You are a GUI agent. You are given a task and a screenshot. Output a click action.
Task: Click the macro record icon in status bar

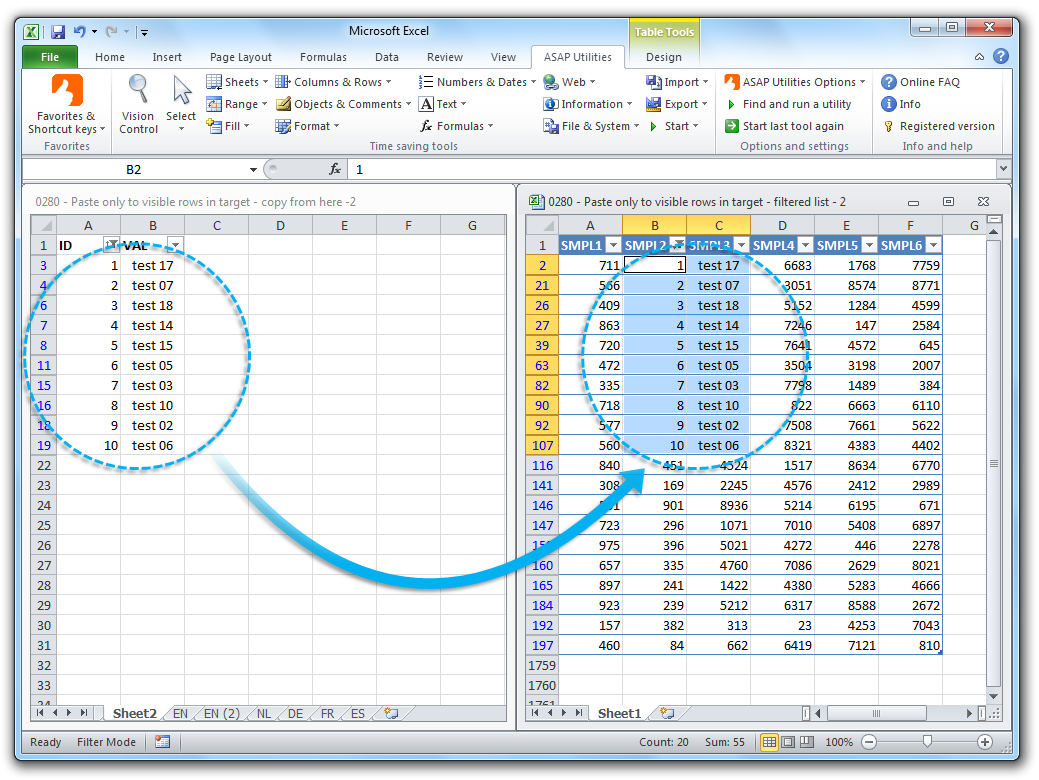(162, 741)
